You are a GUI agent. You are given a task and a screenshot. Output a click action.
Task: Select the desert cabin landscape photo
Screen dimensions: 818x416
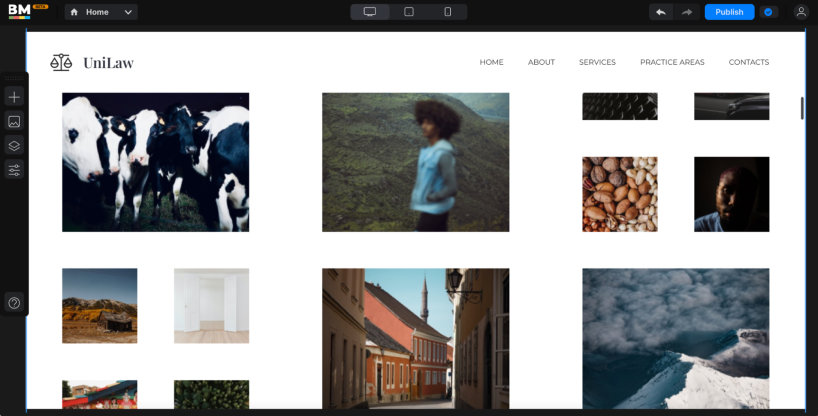pos(100,306)
